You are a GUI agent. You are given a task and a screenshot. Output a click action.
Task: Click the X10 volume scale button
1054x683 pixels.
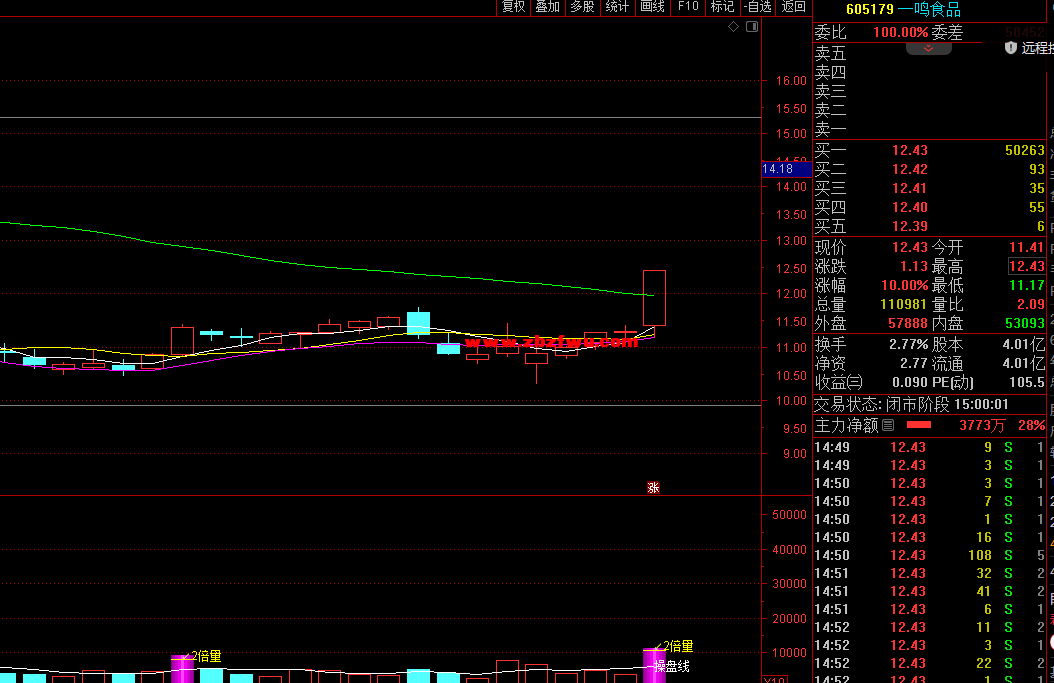coord(775,680)
